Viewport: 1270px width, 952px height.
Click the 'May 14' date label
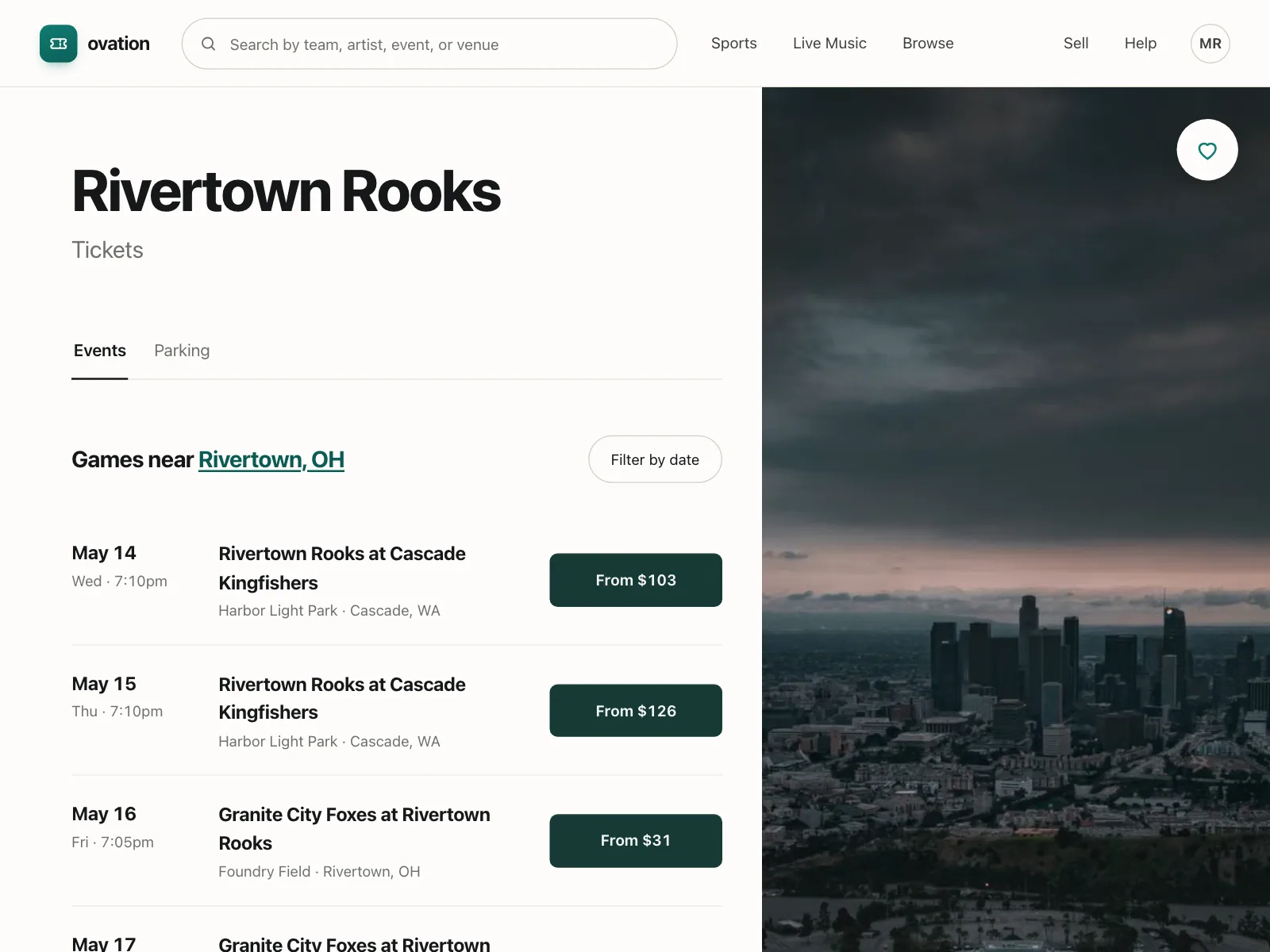tap(104, 553)
